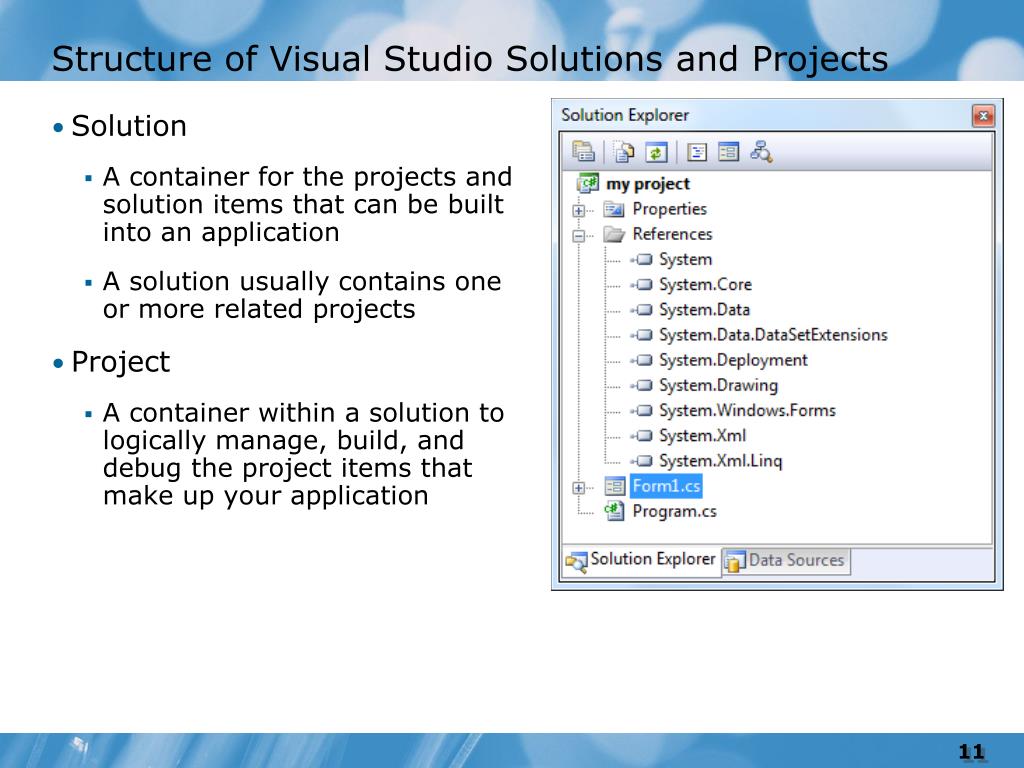Expand the Form1.cs node
Viewport: 1024px width, 768px height.
(x=579, y=488)
